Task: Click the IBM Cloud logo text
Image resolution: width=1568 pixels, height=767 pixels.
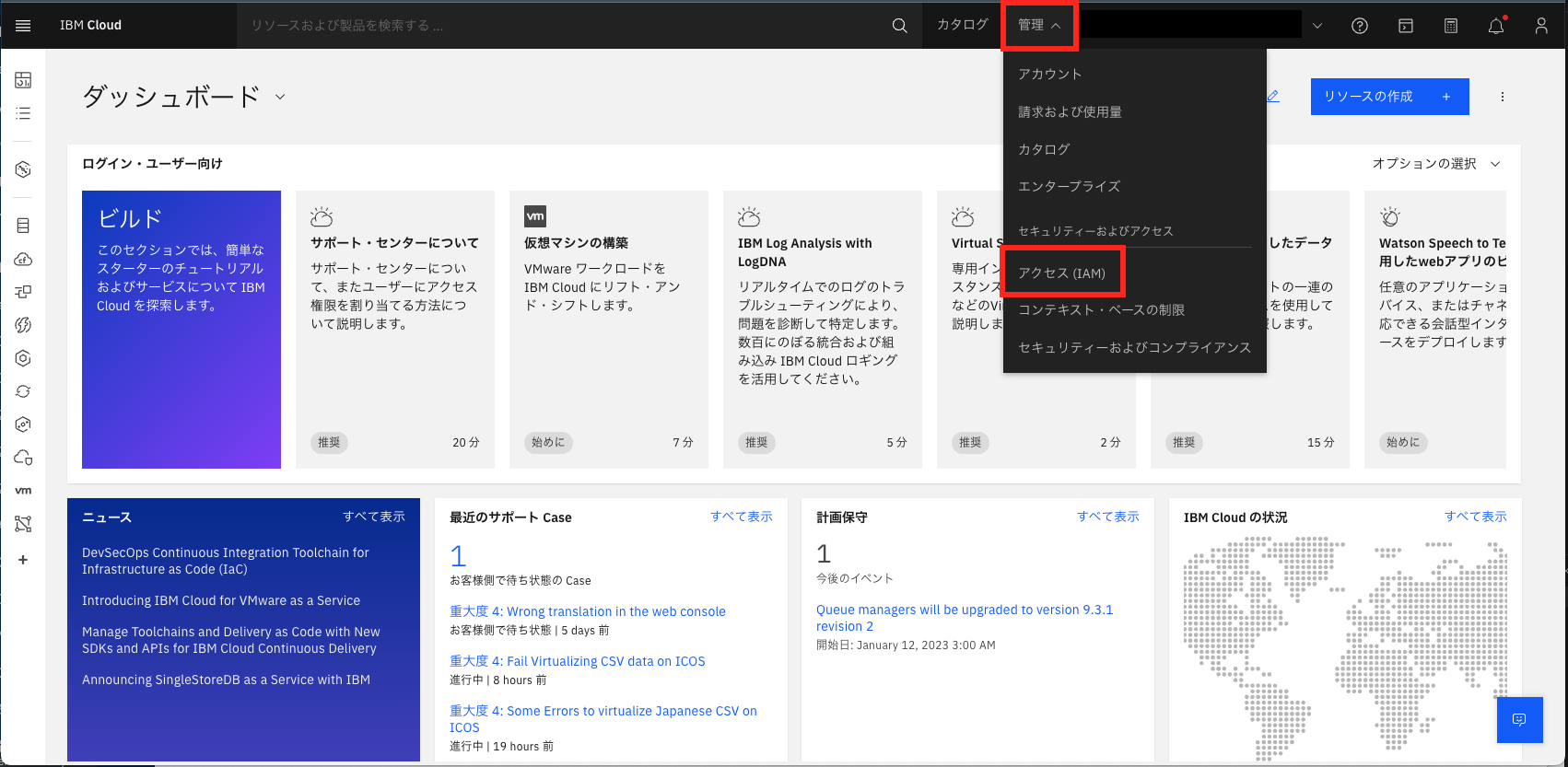Action: (90, 26)
